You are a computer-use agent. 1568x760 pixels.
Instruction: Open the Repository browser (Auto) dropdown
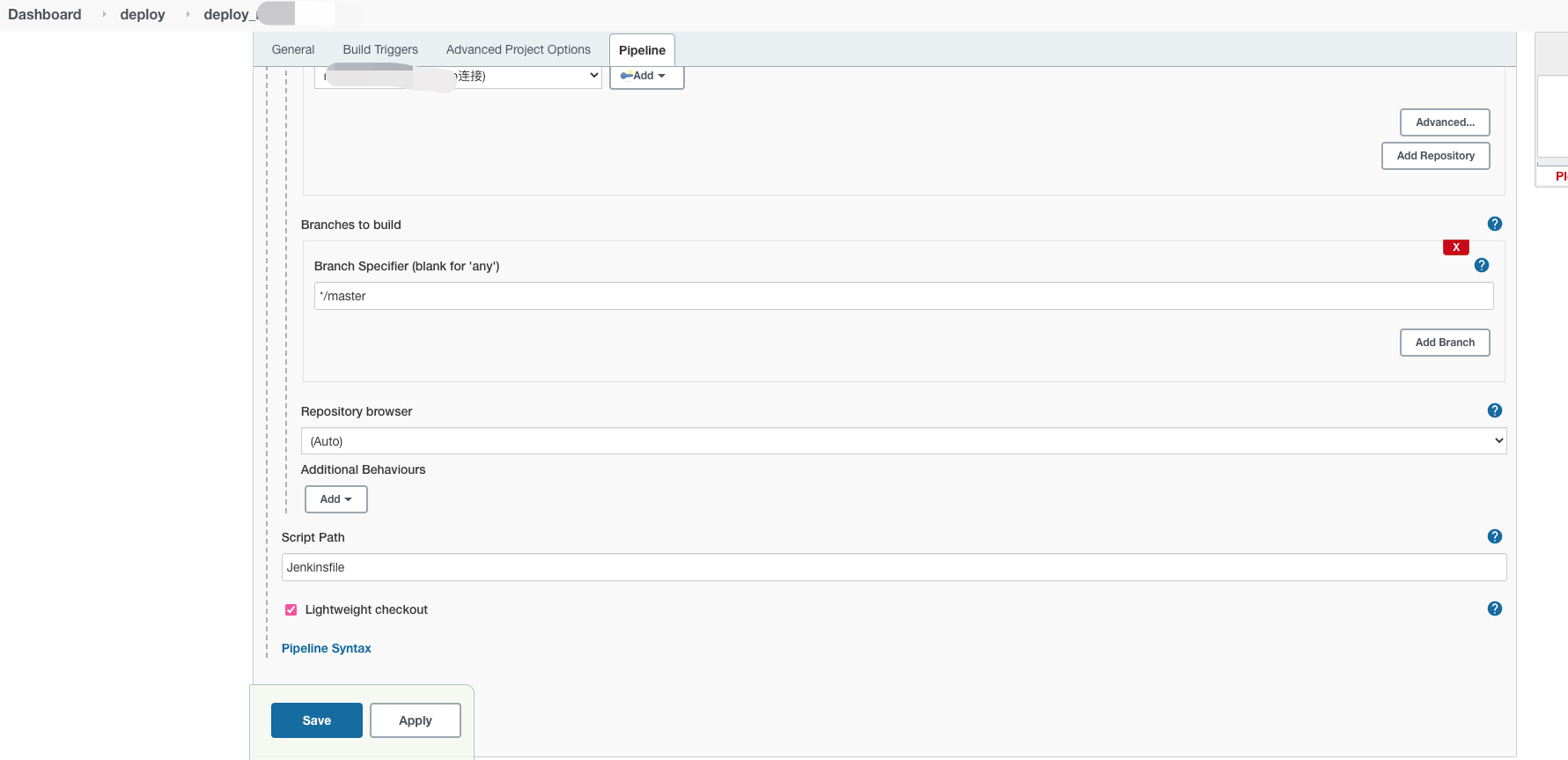tap(903, 441)
